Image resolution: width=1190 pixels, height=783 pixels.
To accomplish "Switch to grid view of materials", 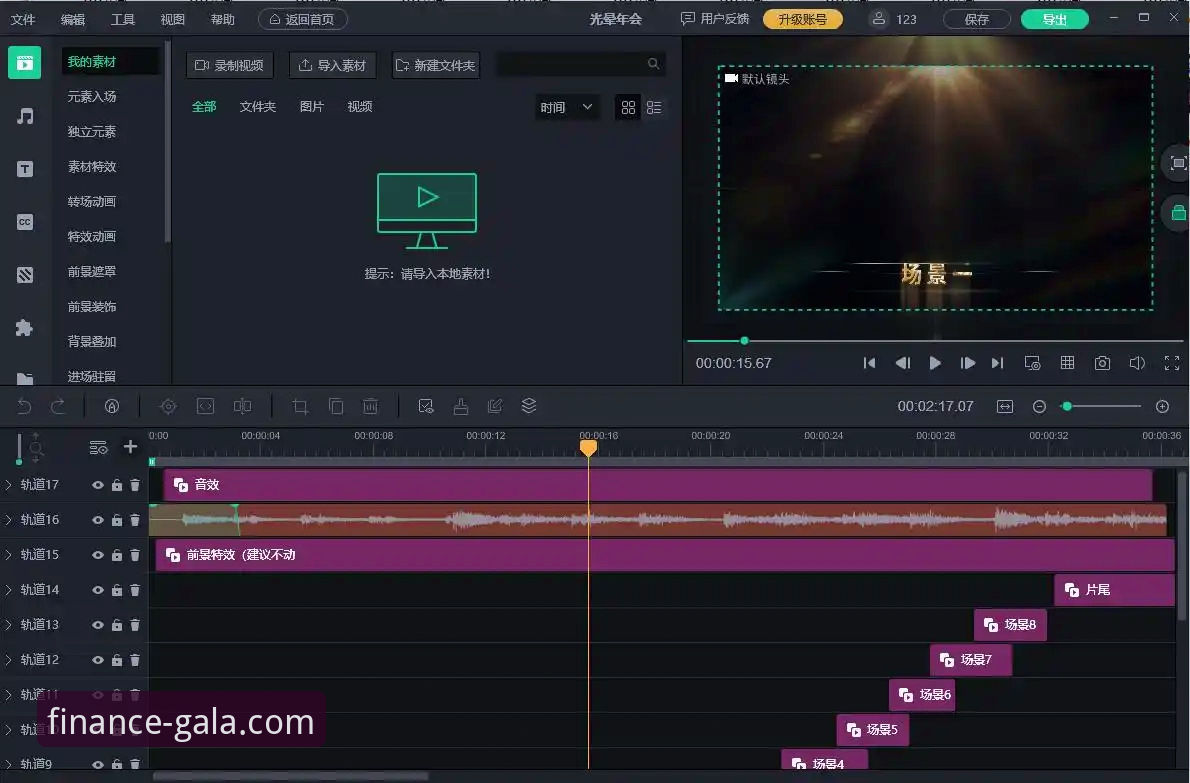I will click(628, 108).
